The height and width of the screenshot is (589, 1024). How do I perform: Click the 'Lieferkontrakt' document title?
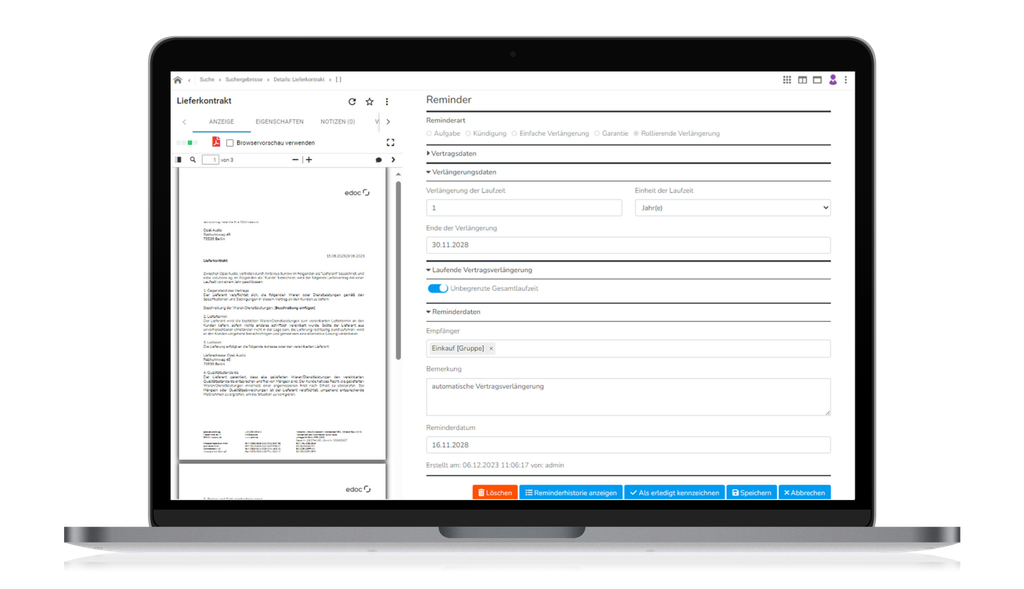coord(204,101)
